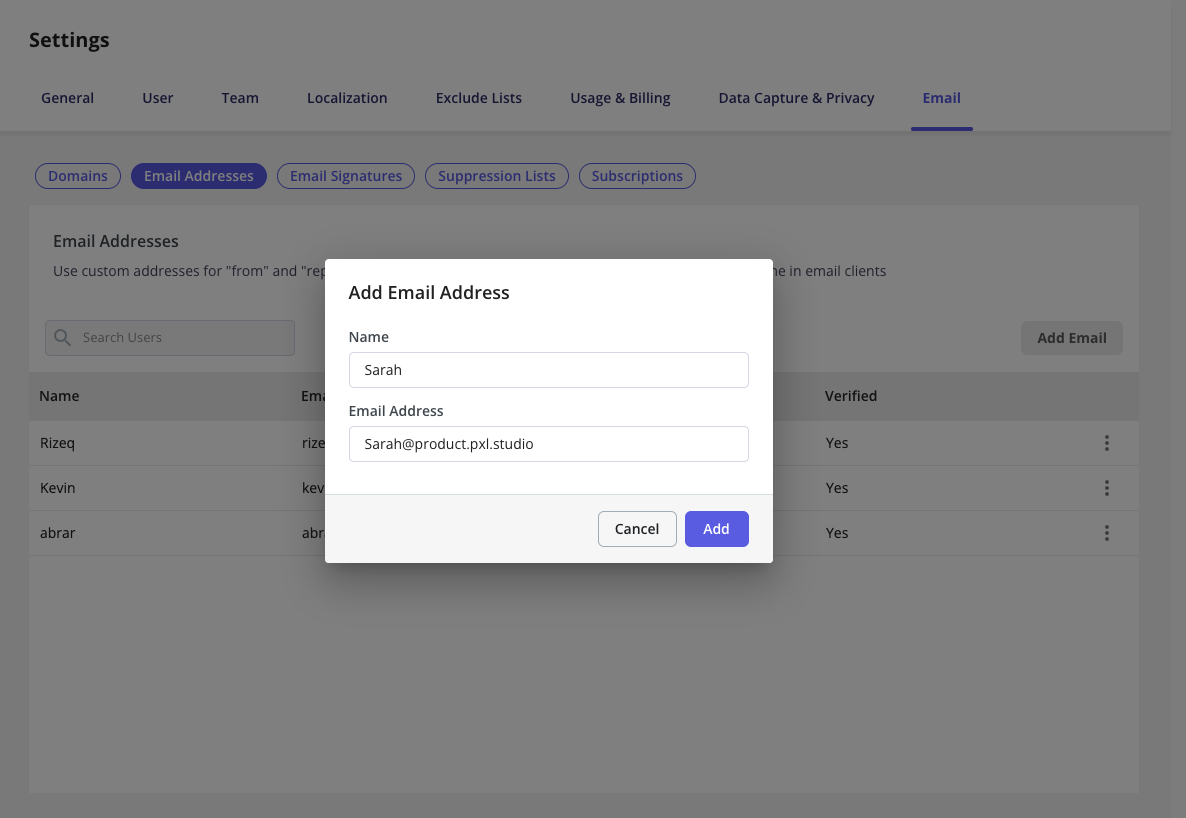Viewport: 1186px width, 818px height.
Task: Open the Suppression Lists pill
Action: (x=497, y=176)
